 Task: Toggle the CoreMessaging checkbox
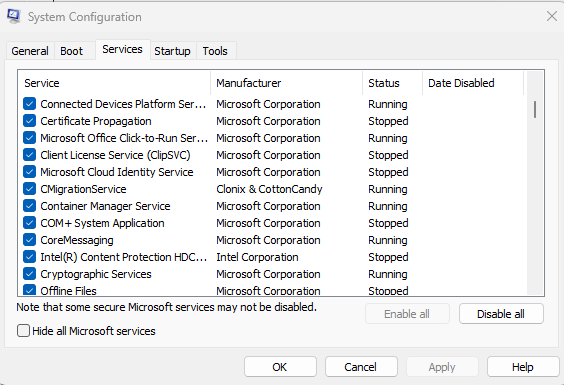[x=29, y=240]
